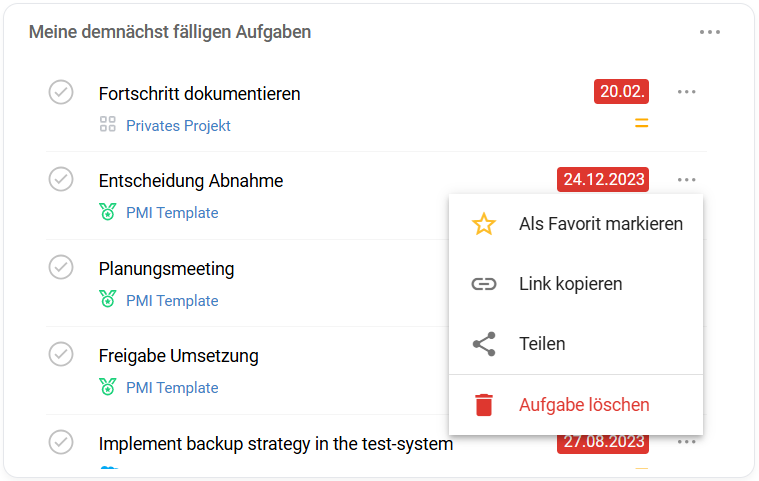Screen dimensions: 759x481
Task: Click medal icon under Planungsmeeting
Action: coord(108,299)
